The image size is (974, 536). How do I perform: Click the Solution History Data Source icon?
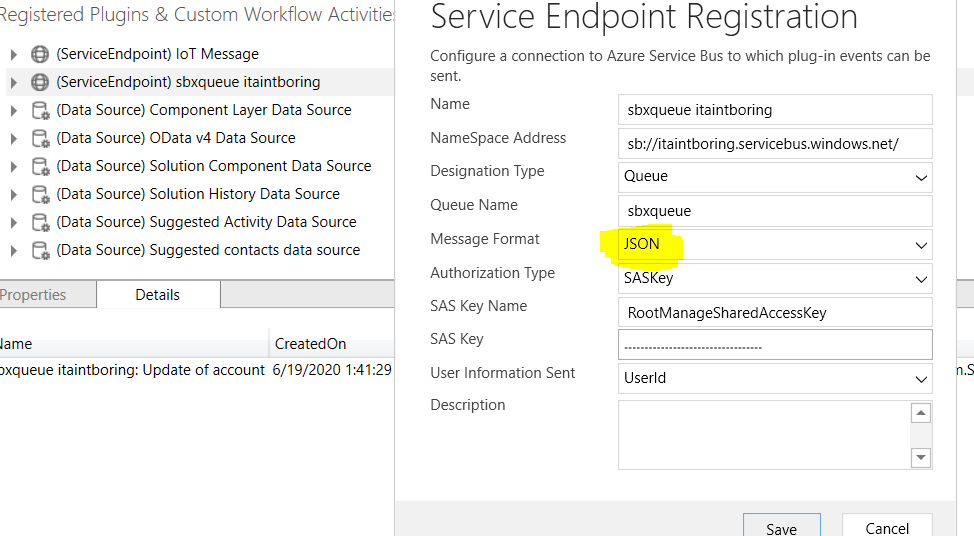tap(40, 194)
